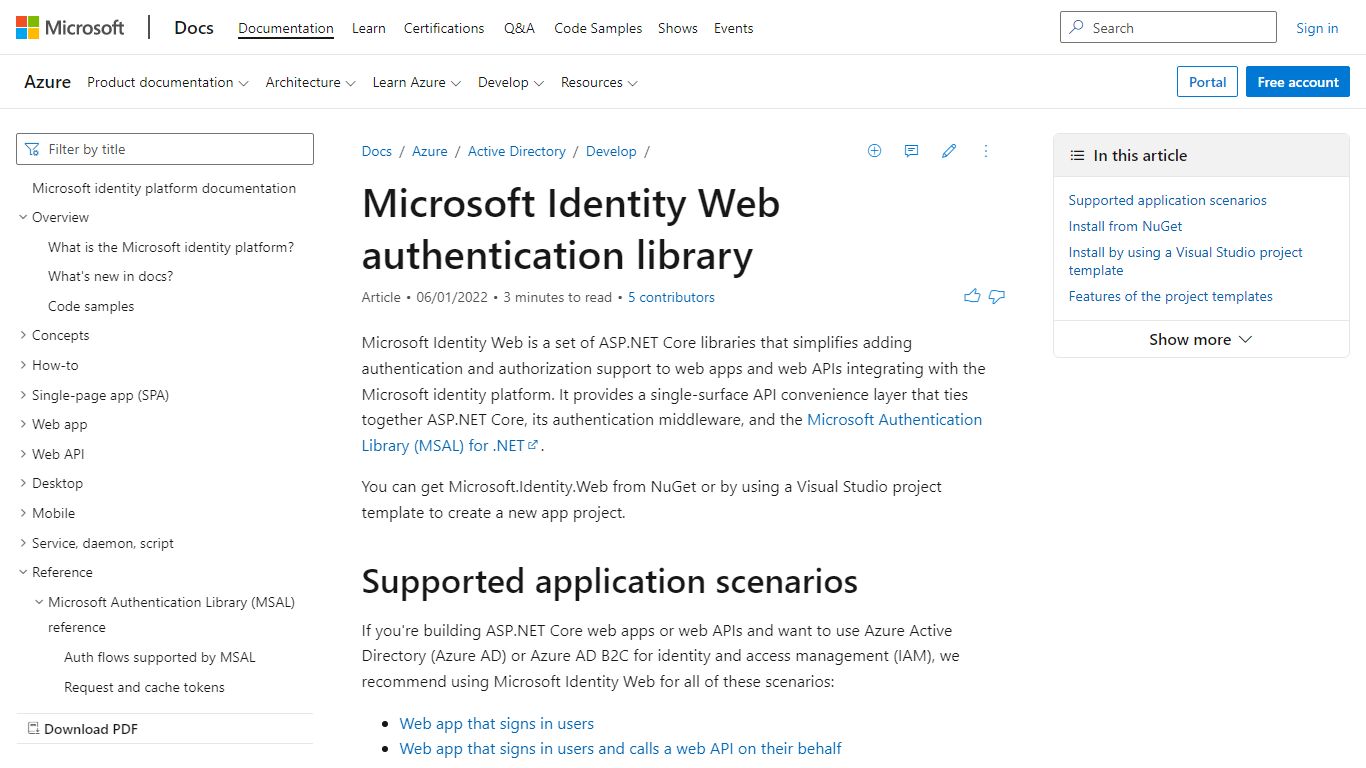Expand the Desktop tree section
The image size is (1366, 768).
click(23, 483)
